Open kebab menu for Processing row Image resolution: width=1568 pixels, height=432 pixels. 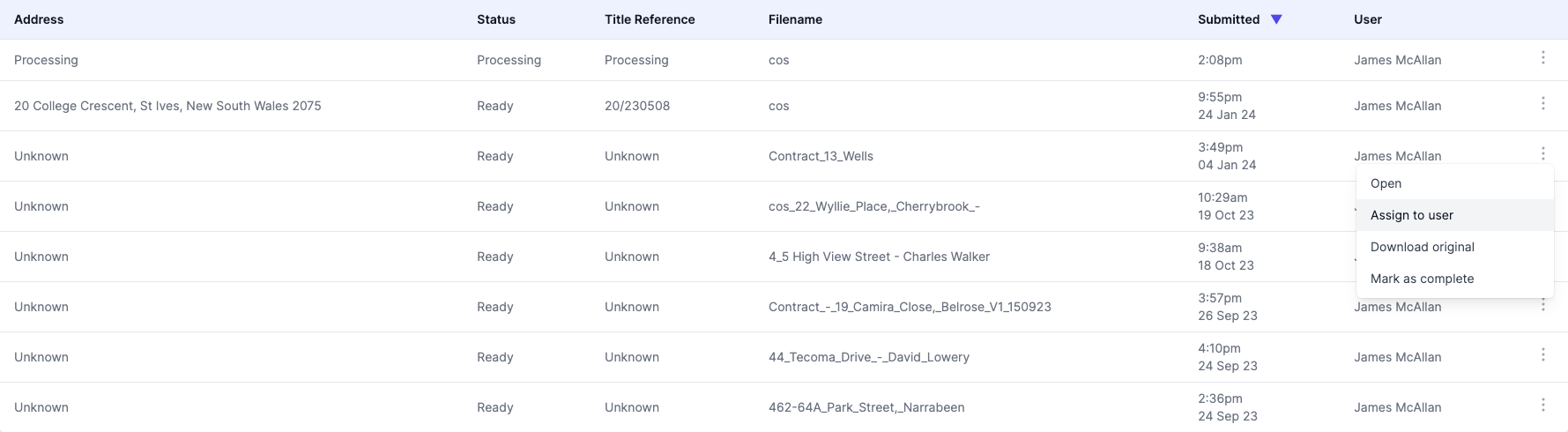1542,57
